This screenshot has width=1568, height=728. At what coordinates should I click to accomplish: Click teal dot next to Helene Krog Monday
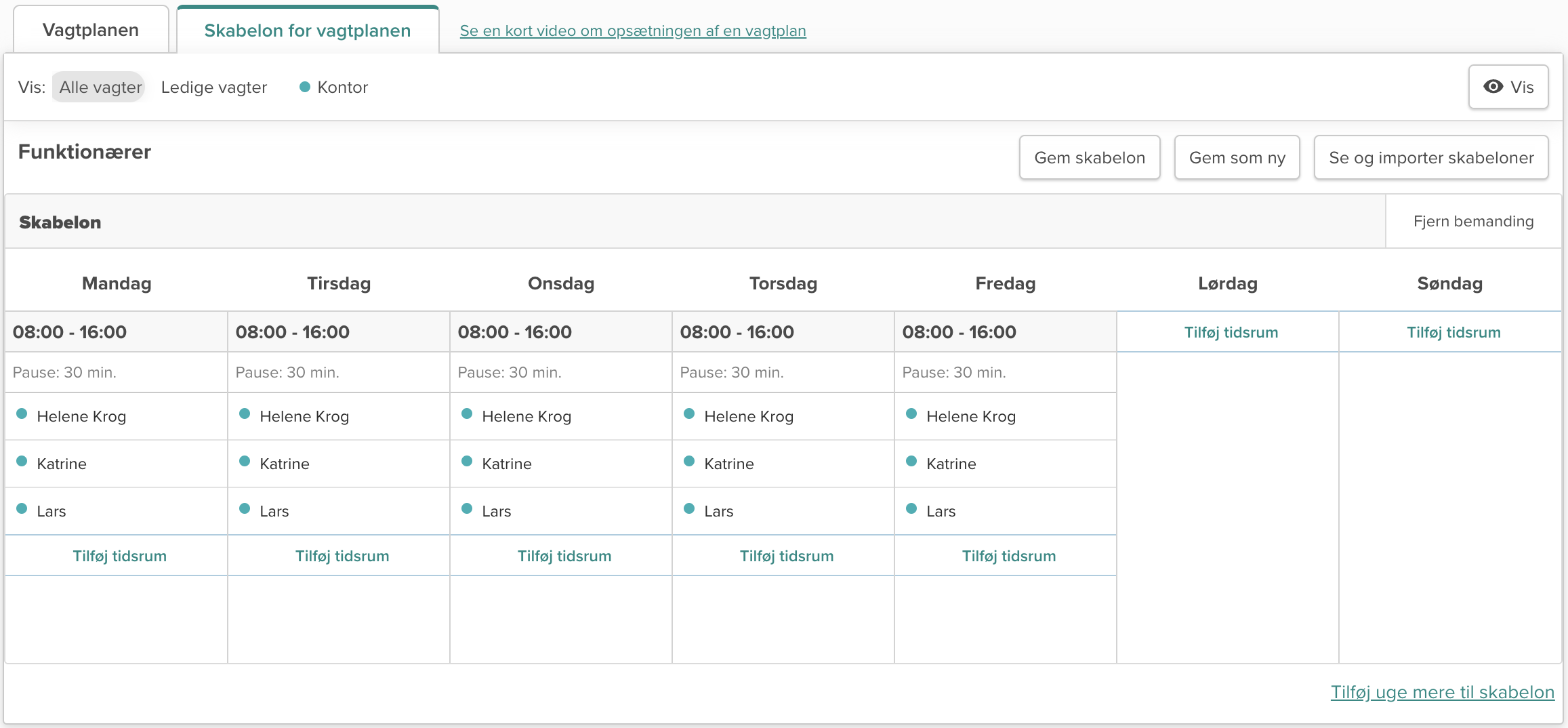(22, 414)
